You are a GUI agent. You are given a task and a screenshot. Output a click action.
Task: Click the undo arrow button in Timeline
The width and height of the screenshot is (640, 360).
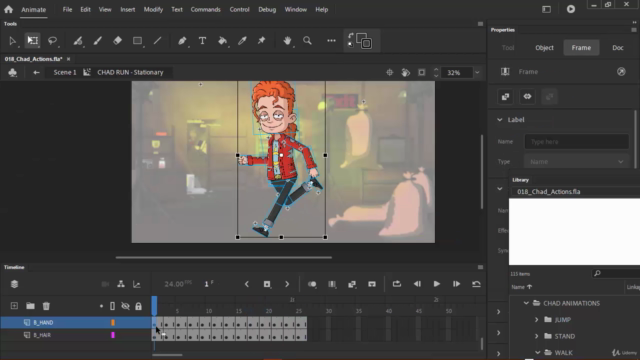click(x=476, y=284)
